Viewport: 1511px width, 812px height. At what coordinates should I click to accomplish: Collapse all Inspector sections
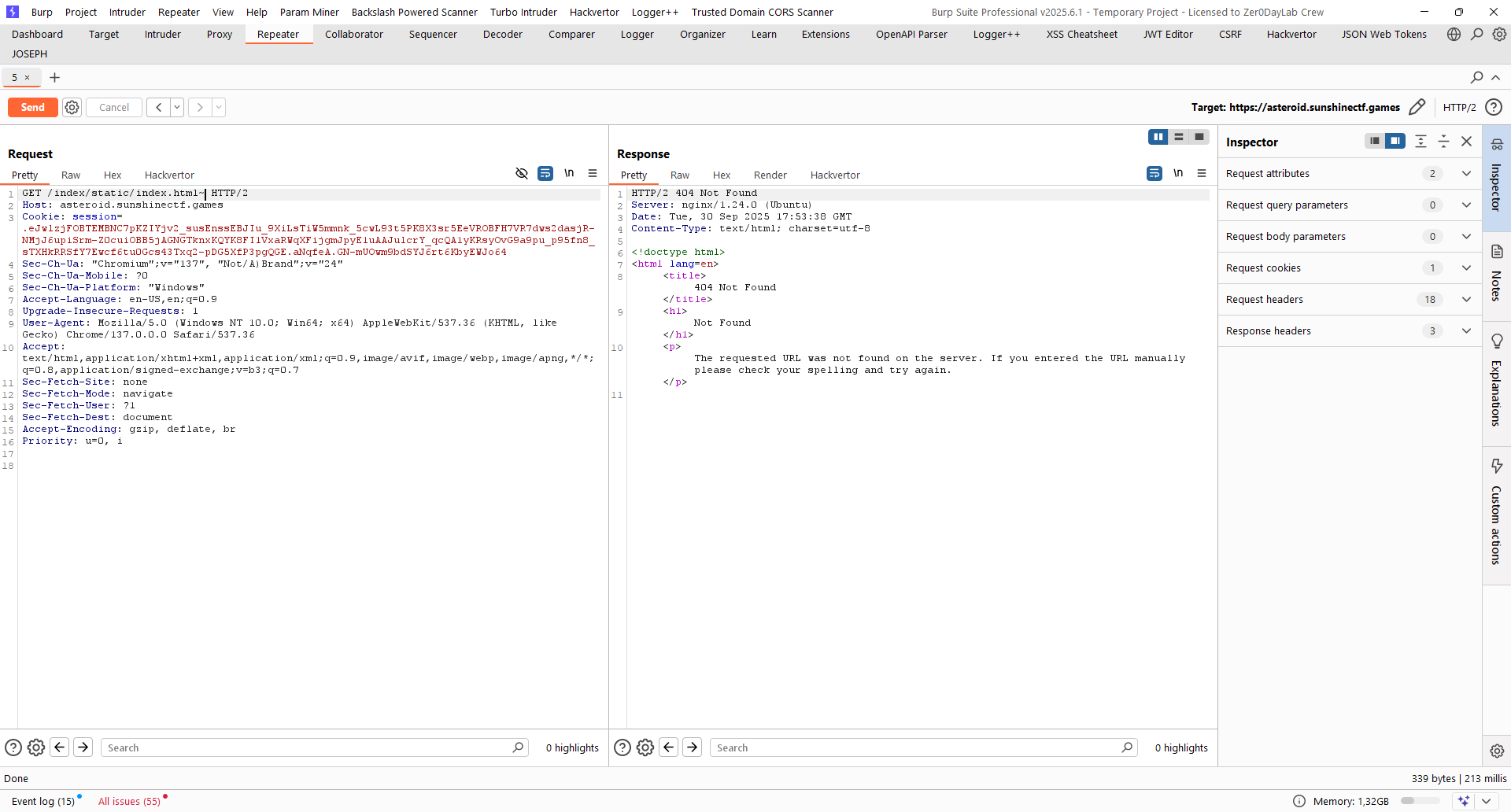pyautogui.click(x=1443, y=141)
